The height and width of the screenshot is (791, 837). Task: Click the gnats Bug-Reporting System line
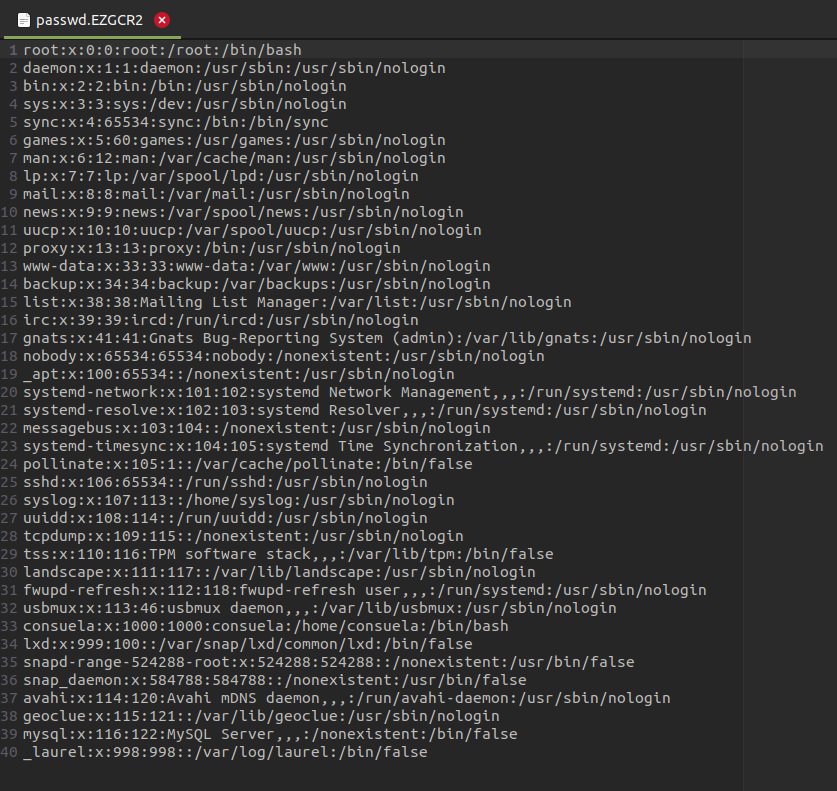387,338
